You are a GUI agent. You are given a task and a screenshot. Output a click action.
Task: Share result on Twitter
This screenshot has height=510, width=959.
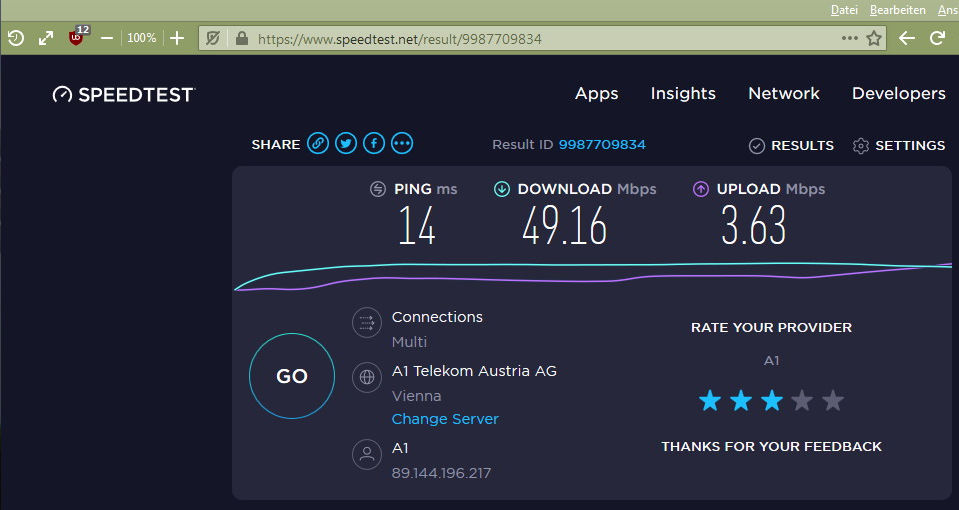point(346,144)
